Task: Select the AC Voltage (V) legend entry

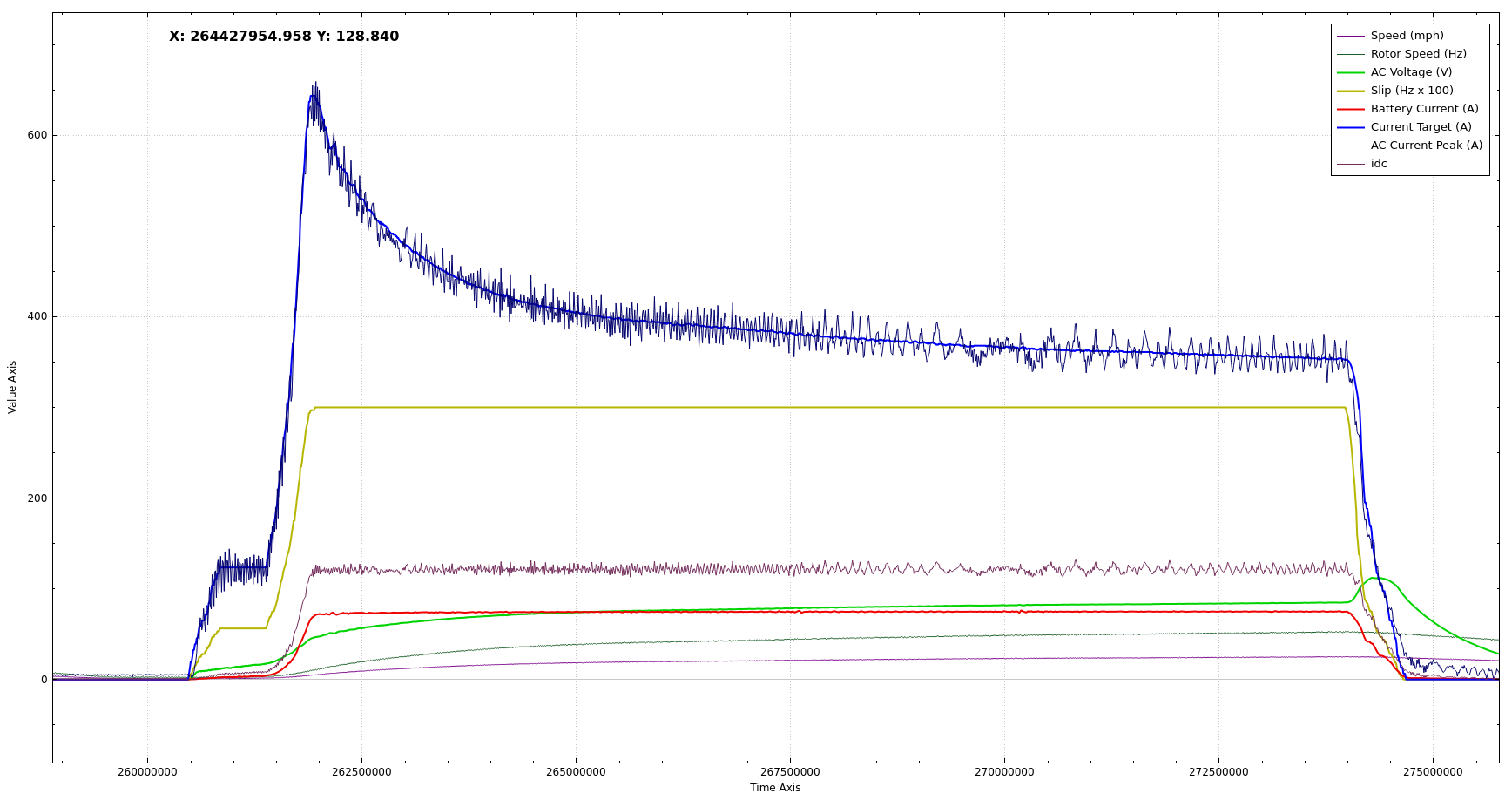Action: pos(1411,72)
